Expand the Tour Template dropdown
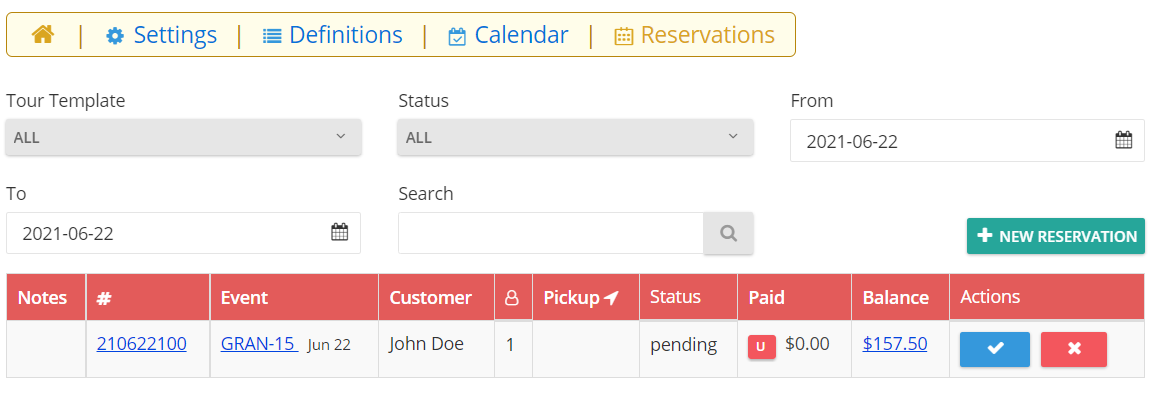This screenshot has width=1150, height=402. pyautogui.click(x=183, y=137)
